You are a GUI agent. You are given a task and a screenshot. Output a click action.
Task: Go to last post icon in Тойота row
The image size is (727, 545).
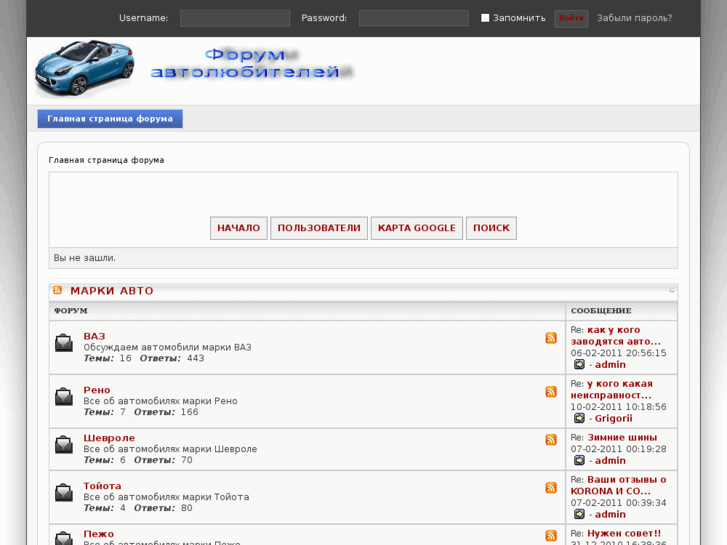click(579, 514)
